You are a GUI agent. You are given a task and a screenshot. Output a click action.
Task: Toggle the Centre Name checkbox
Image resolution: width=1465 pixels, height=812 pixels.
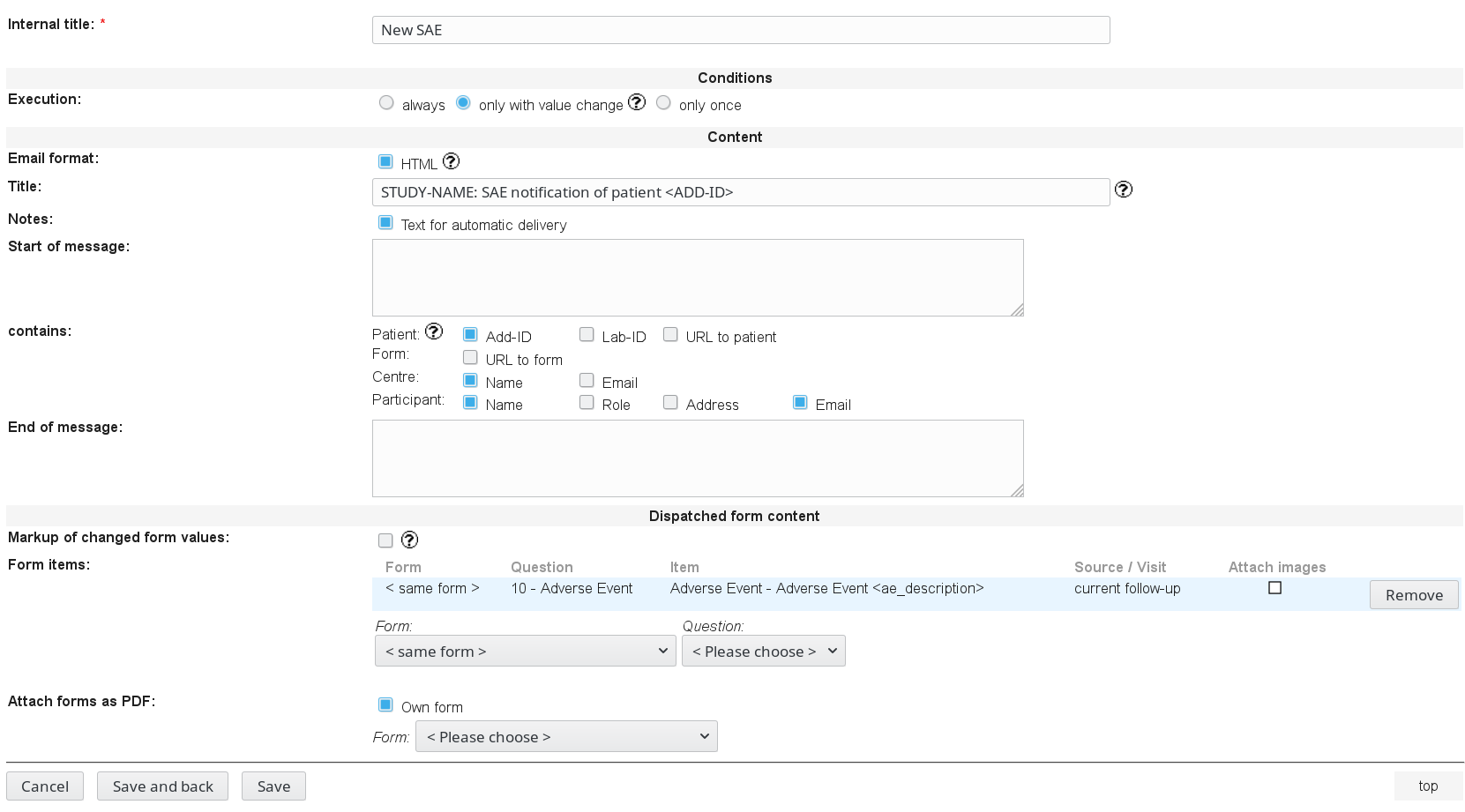tap(470, 380)
